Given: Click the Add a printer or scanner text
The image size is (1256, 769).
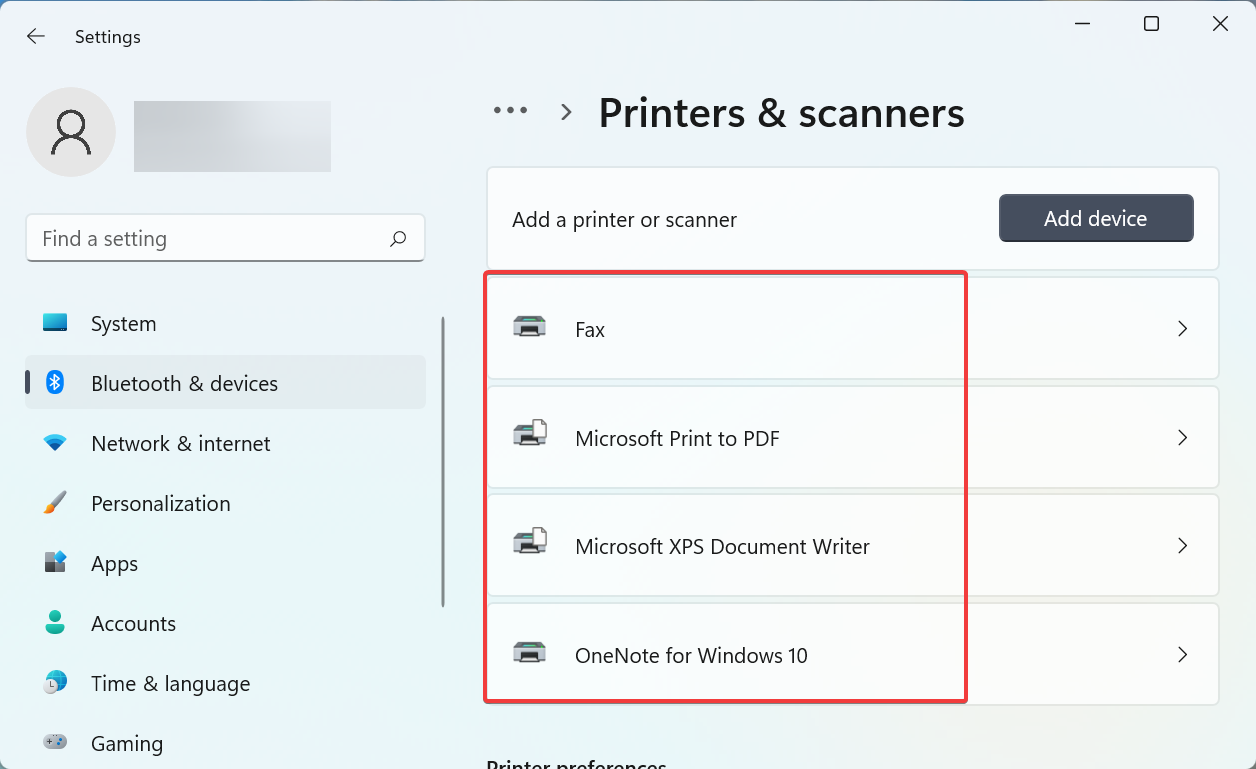Looking at the screenshot, I should pos(624,220).
